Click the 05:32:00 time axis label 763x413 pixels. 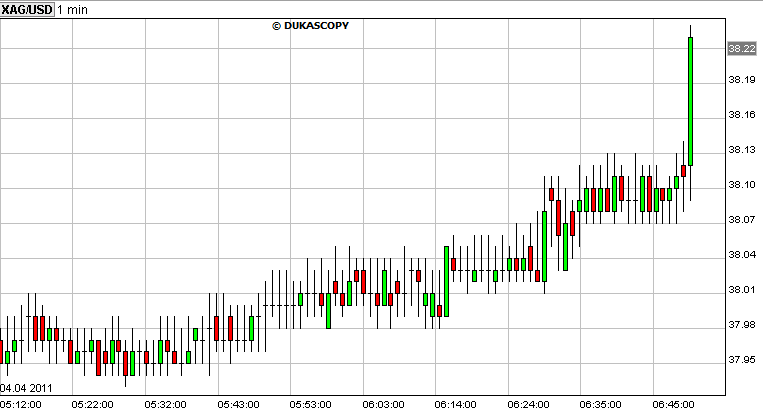pyautogui.click(x=165, y=404)
